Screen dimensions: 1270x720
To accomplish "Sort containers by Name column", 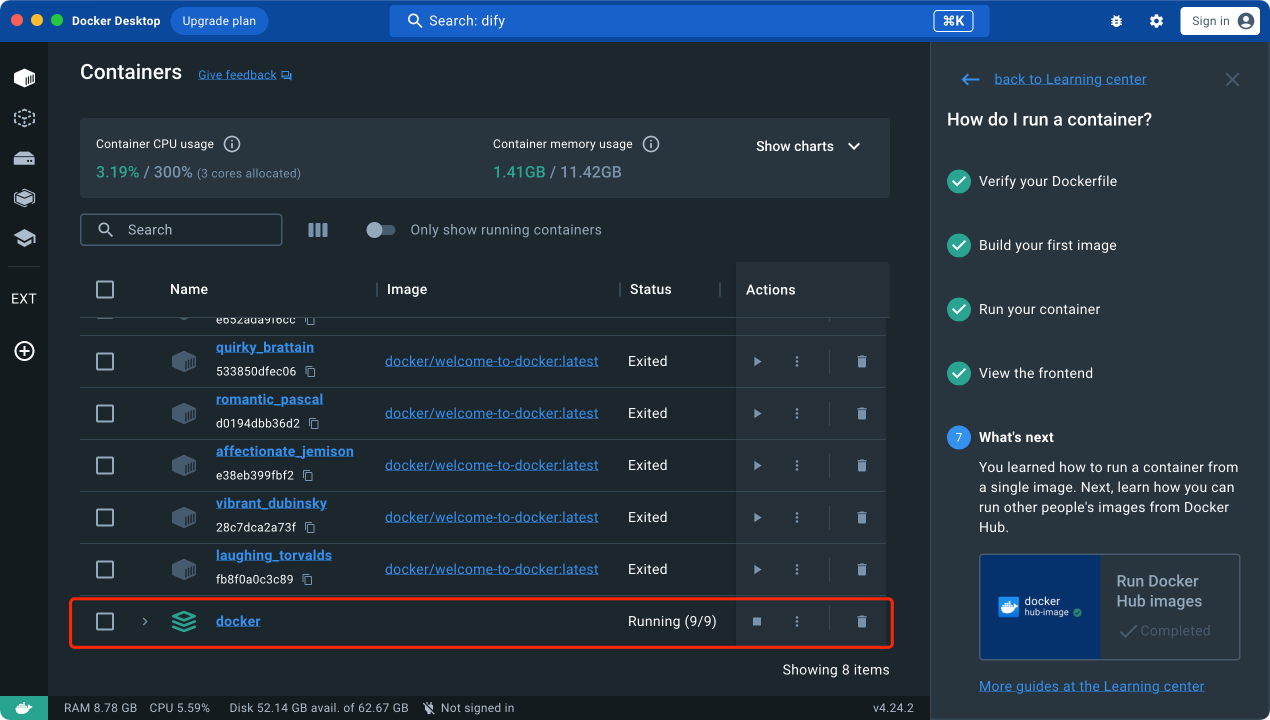I will click(x=189, y=289).
